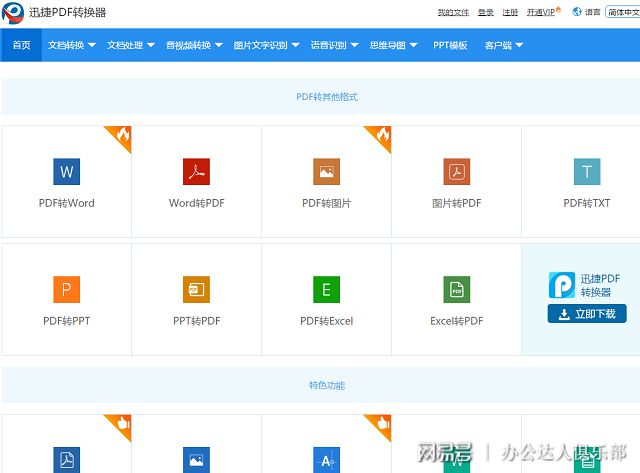The width and height of the screenshot is (640, 473).
Task: Click the Excel转PDF label
Action: 457,321
